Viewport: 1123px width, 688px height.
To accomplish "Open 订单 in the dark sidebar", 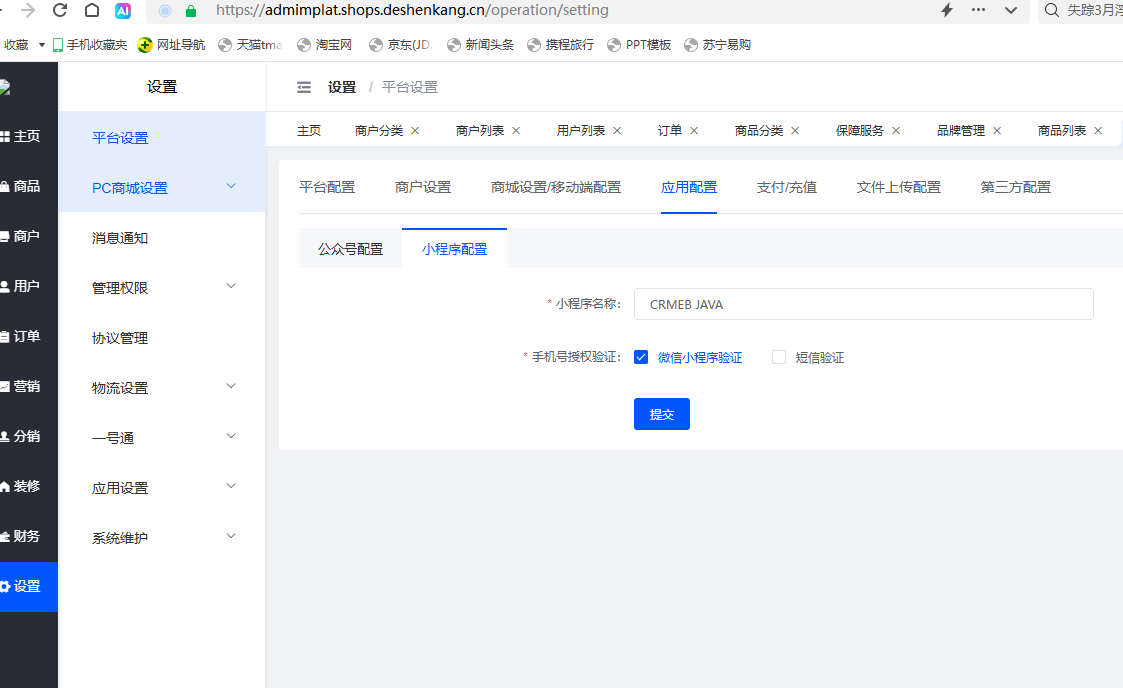I will pos(27,336).
